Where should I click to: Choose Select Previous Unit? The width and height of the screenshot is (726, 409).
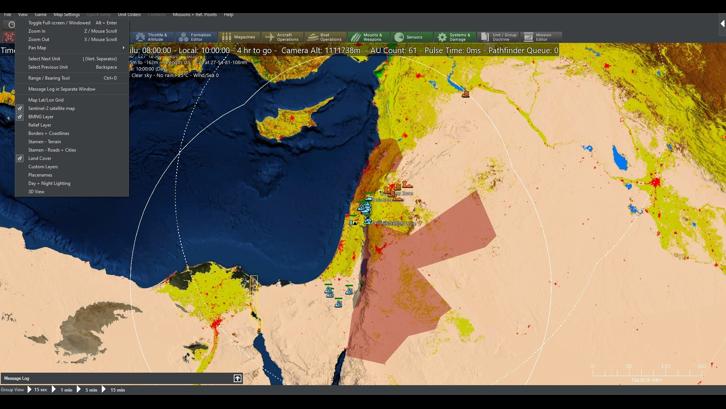[72, 67]
